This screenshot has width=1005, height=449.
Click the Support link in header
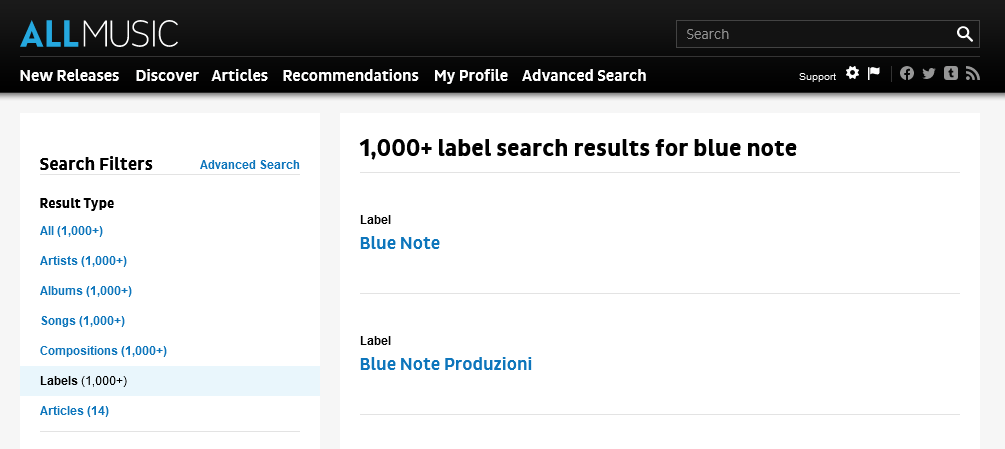(x=817, y=76)
